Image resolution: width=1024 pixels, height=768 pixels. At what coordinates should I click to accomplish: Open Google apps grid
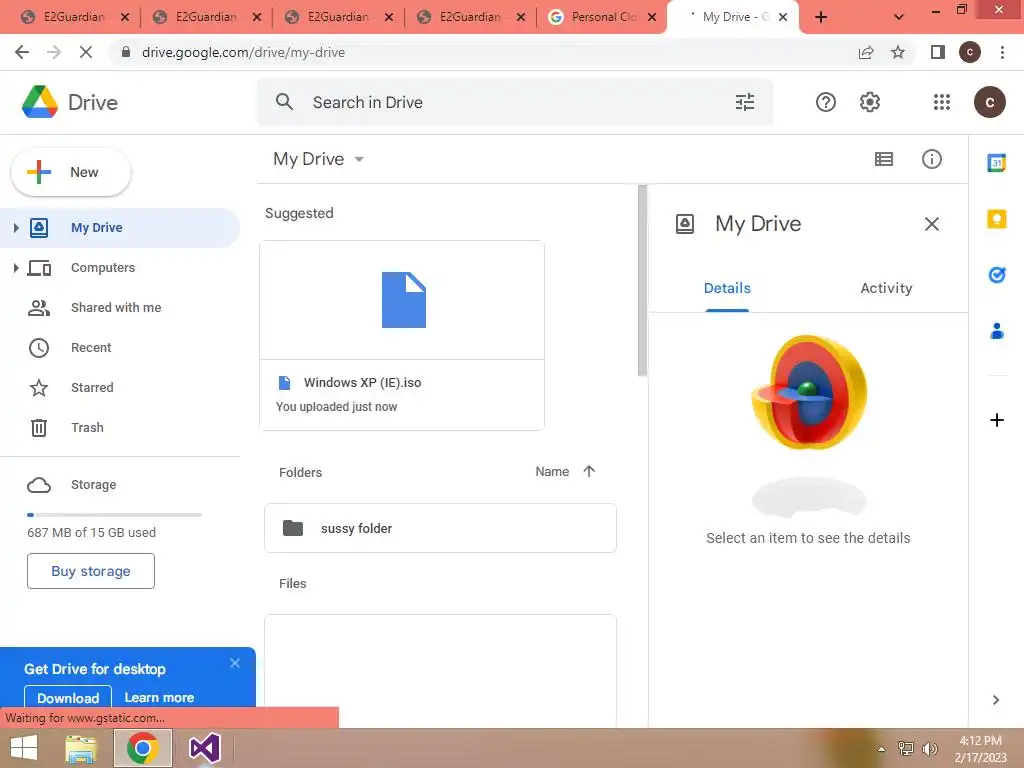point(941,102)
